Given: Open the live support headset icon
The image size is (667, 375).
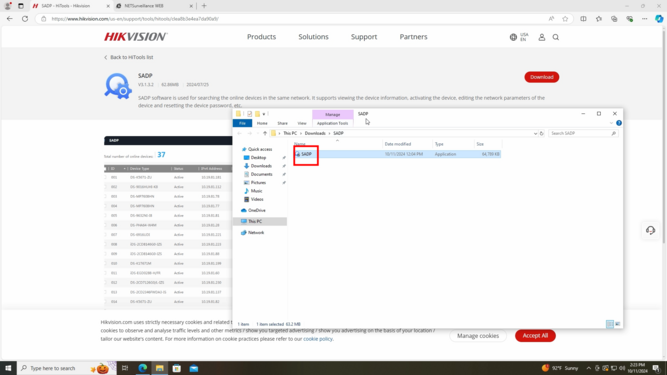Looking at the screenshot, I should click(650, 230).
